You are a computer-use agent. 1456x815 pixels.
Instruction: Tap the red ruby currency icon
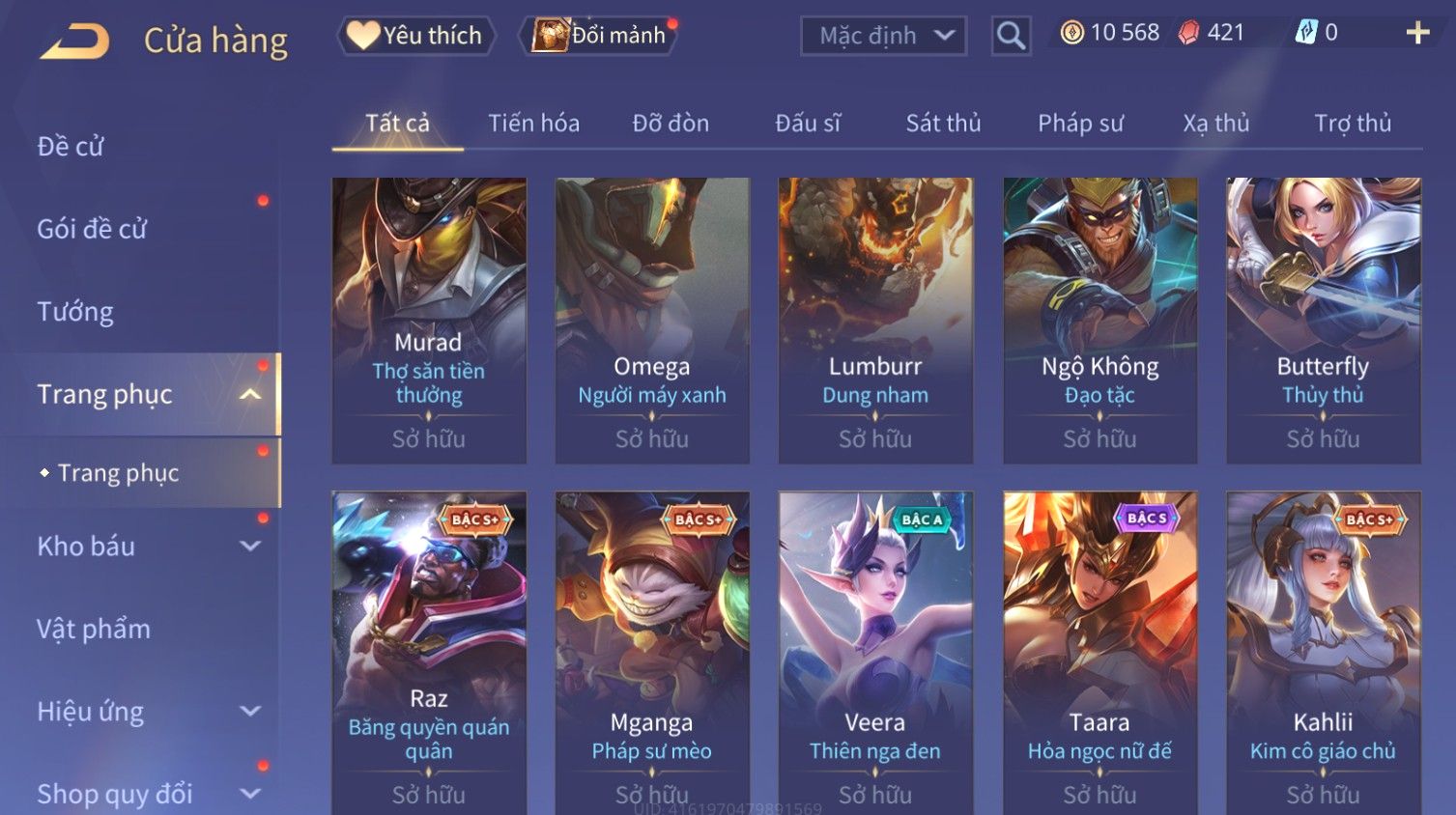coord(1188,33)
